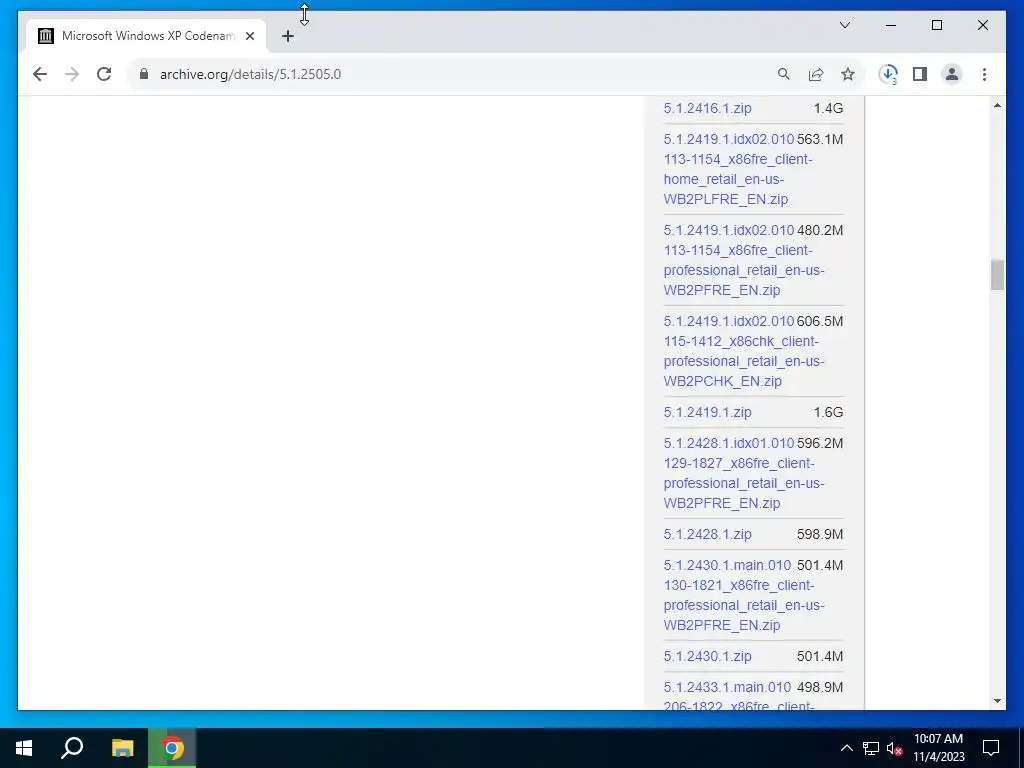Viewport: 1024px width, 768px height.
Task: Open File Explorer from taskbar
Action: 122,748
